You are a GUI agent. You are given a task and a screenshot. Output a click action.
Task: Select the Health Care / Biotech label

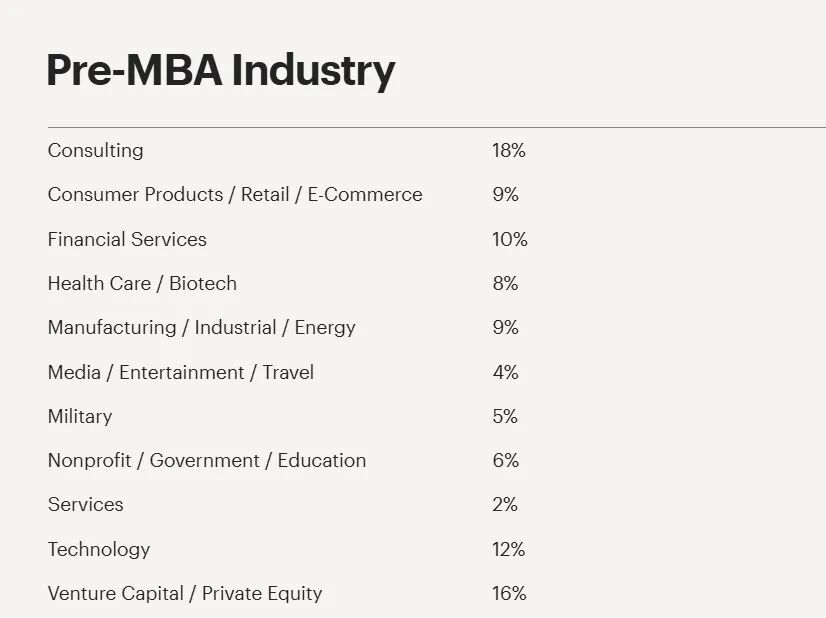(142, 283)
